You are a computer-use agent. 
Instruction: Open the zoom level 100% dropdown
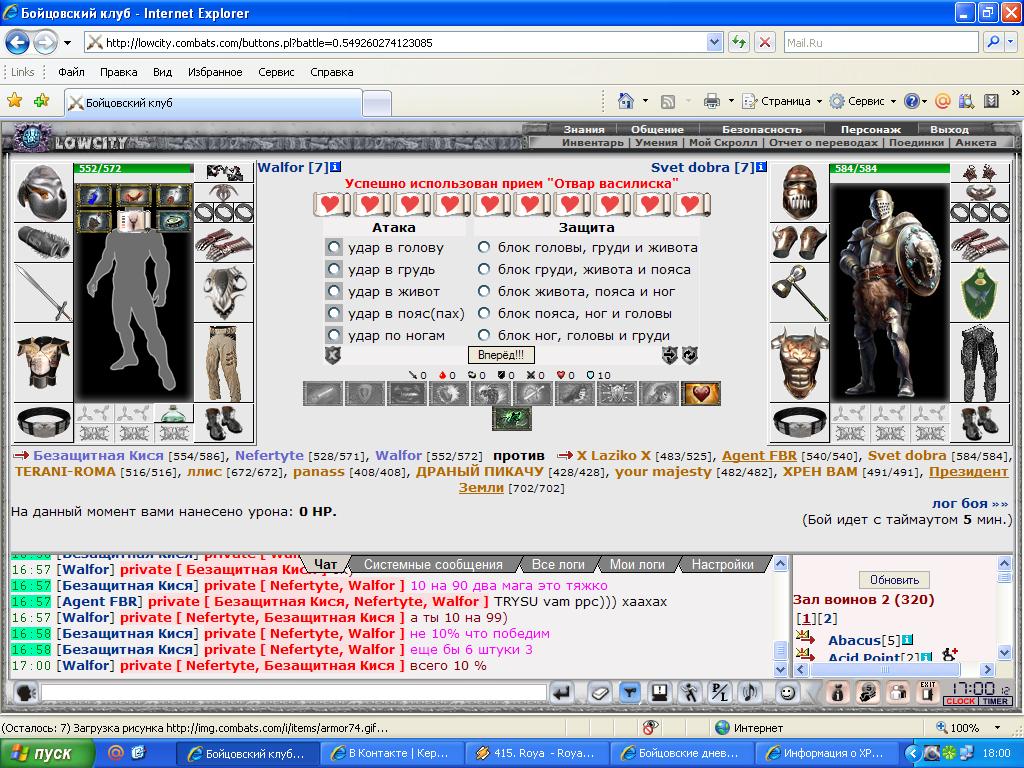pyautogui.click(x=997, y=728)
